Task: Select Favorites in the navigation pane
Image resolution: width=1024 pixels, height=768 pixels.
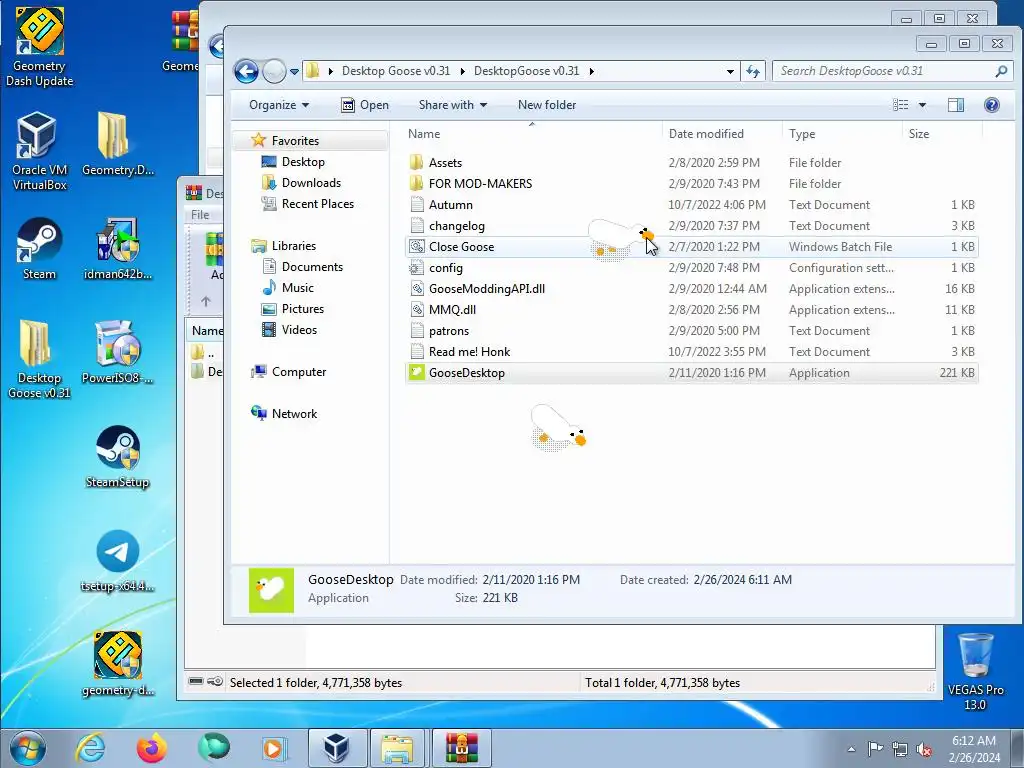Action: (x=295, y=141)
